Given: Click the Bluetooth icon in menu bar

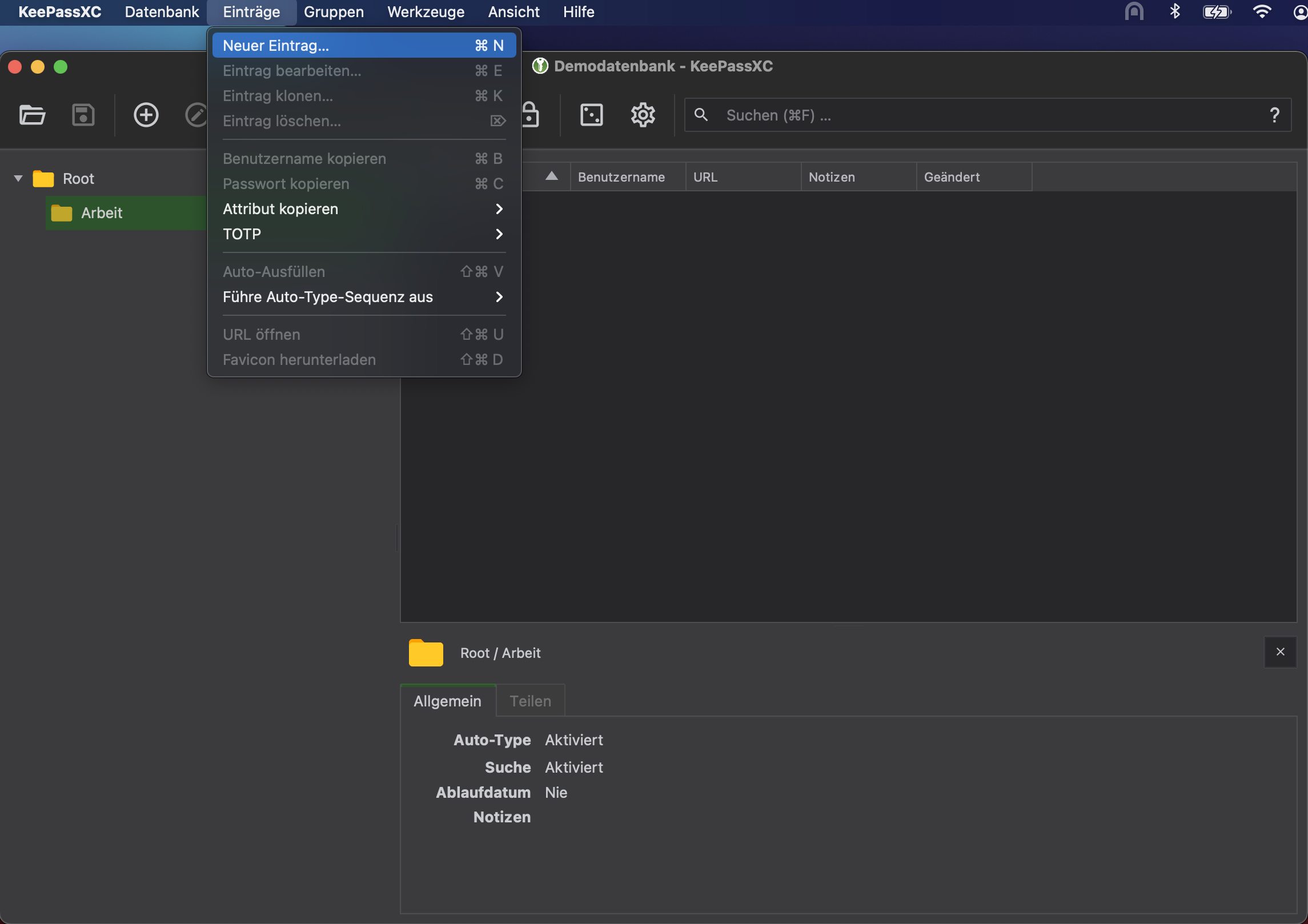Looking at the screenshot, I should pos(1174,11).
